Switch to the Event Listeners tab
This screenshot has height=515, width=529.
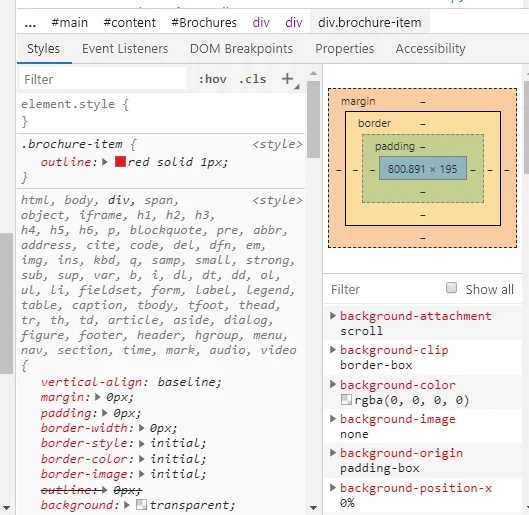125,49
